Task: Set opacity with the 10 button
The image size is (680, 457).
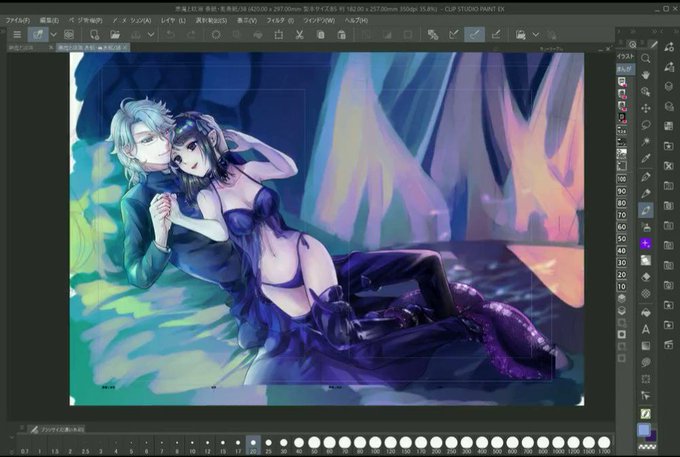Action: 622,287
